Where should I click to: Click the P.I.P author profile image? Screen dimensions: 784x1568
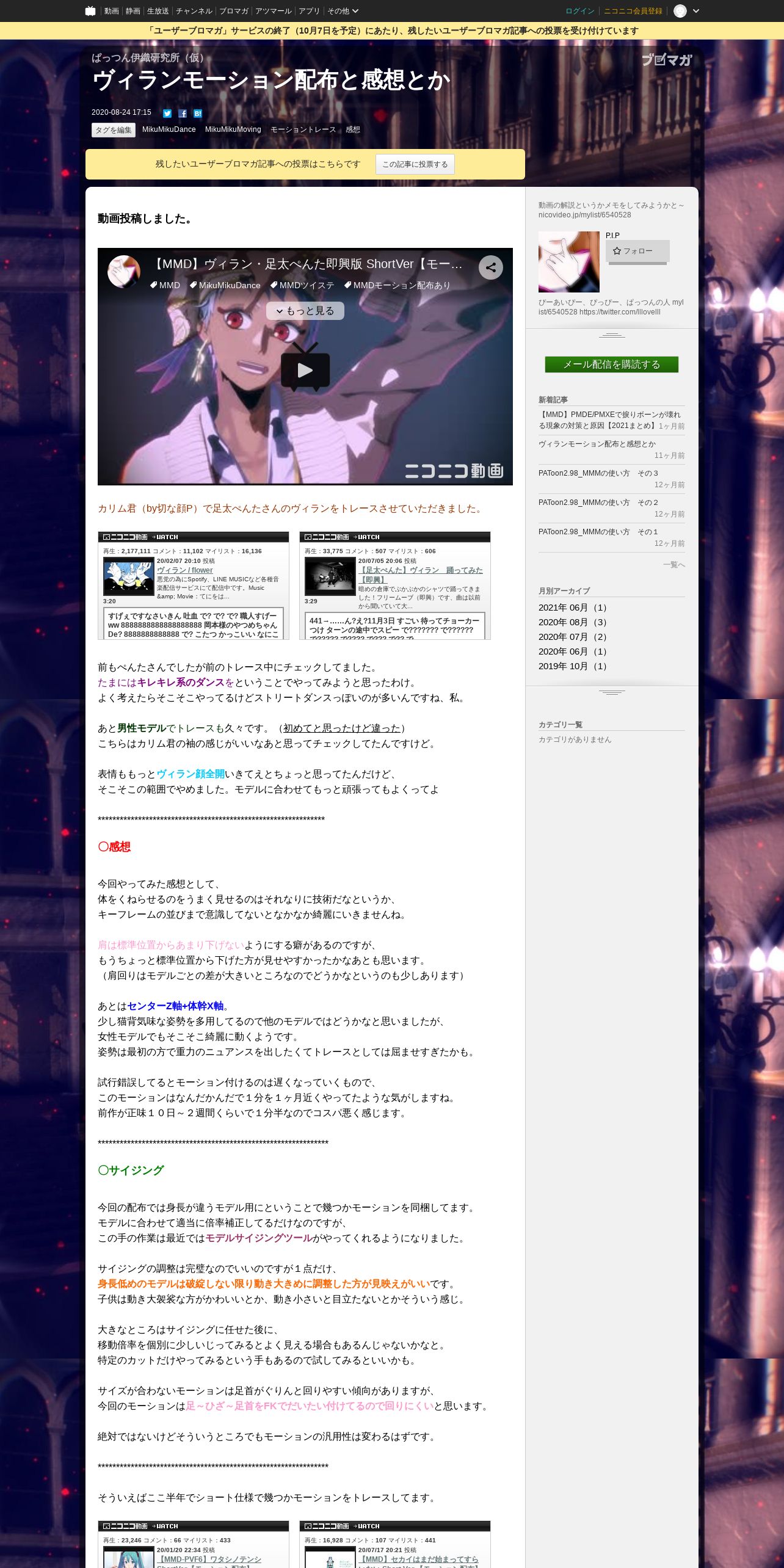(569, 262)
